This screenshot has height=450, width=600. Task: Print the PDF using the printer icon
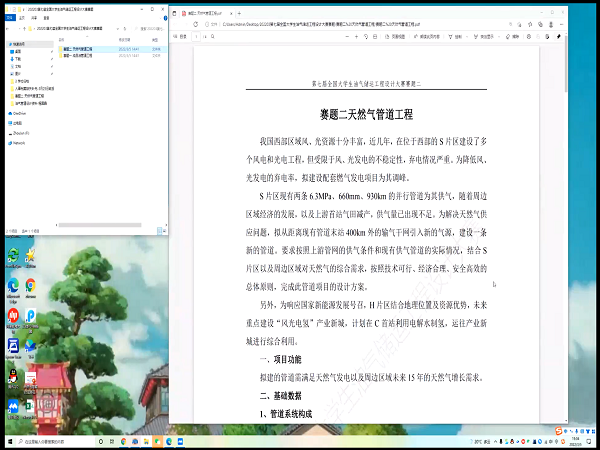click(529, 37)
